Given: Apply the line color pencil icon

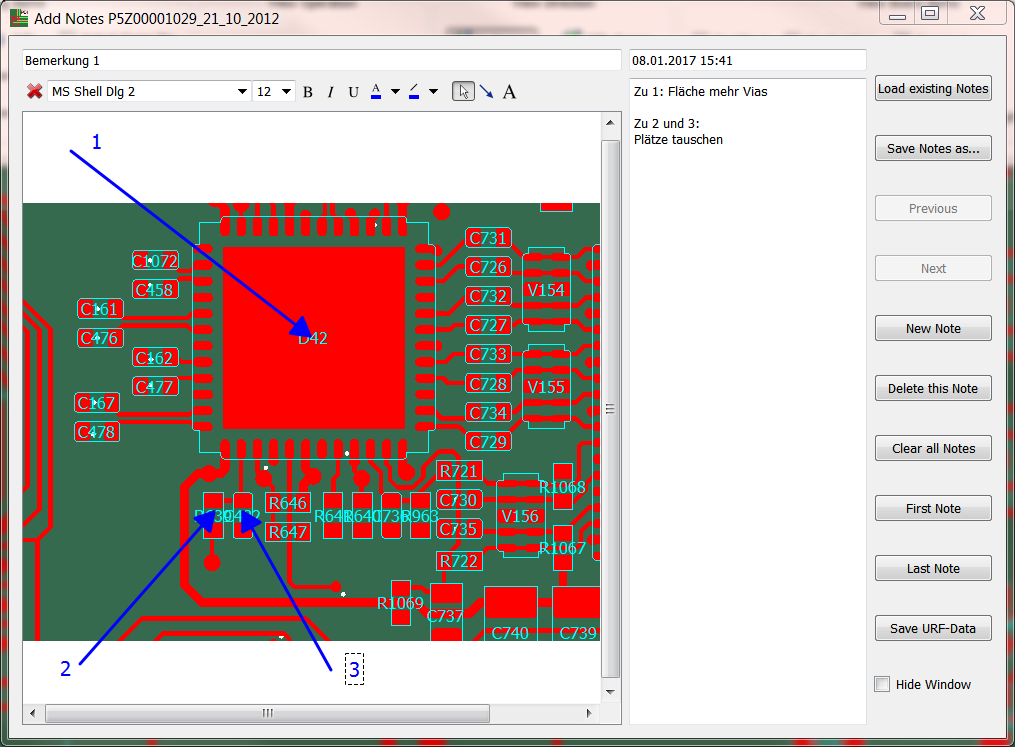Looking at the screenshot, I should (x=414, y=91).
